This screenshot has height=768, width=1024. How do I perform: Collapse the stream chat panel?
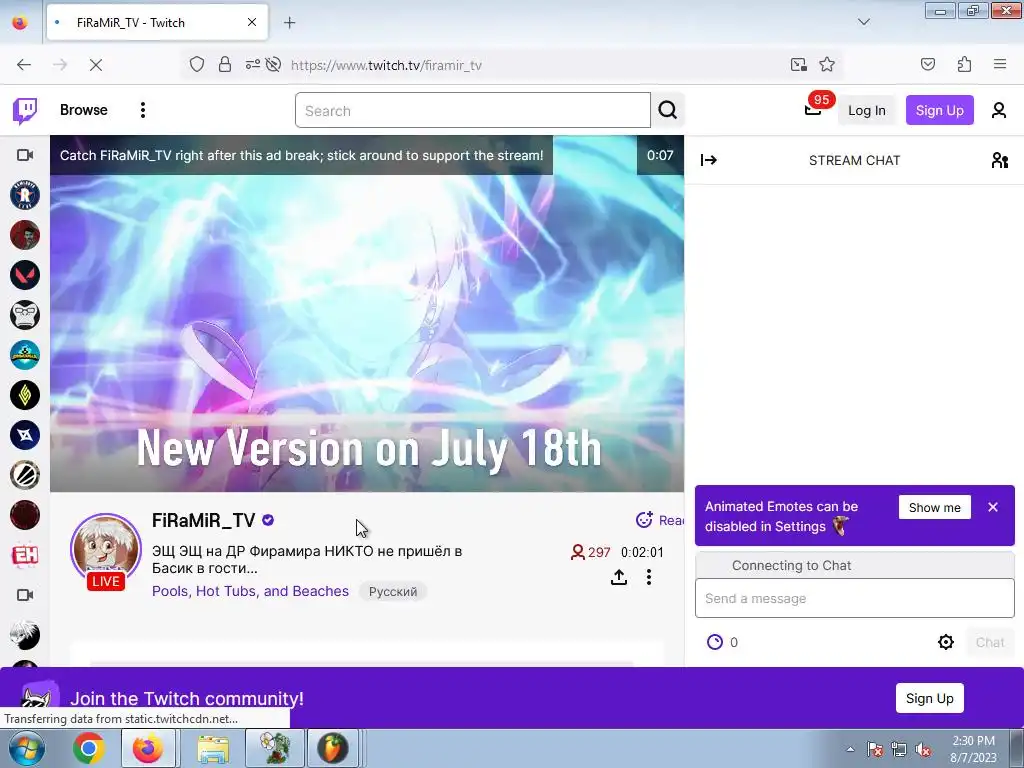point(709,160)
